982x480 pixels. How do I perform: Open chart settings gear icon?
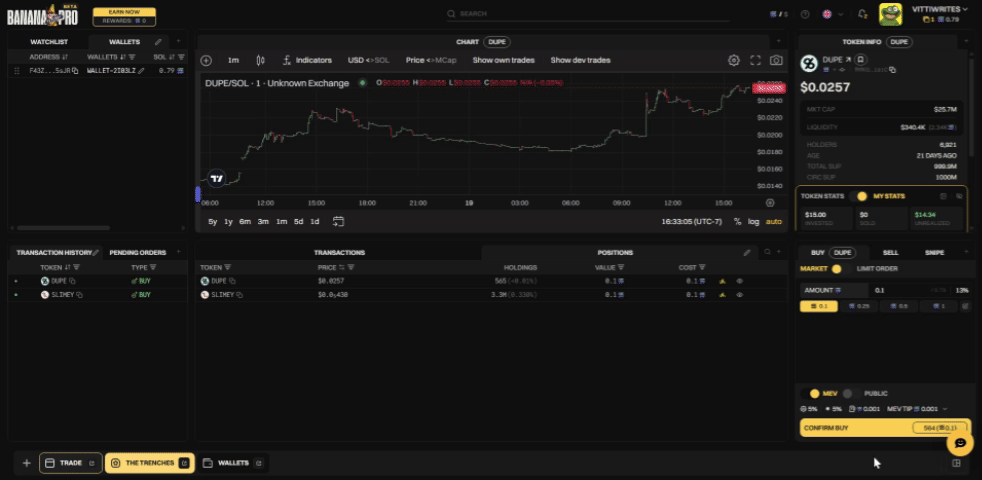734,60
